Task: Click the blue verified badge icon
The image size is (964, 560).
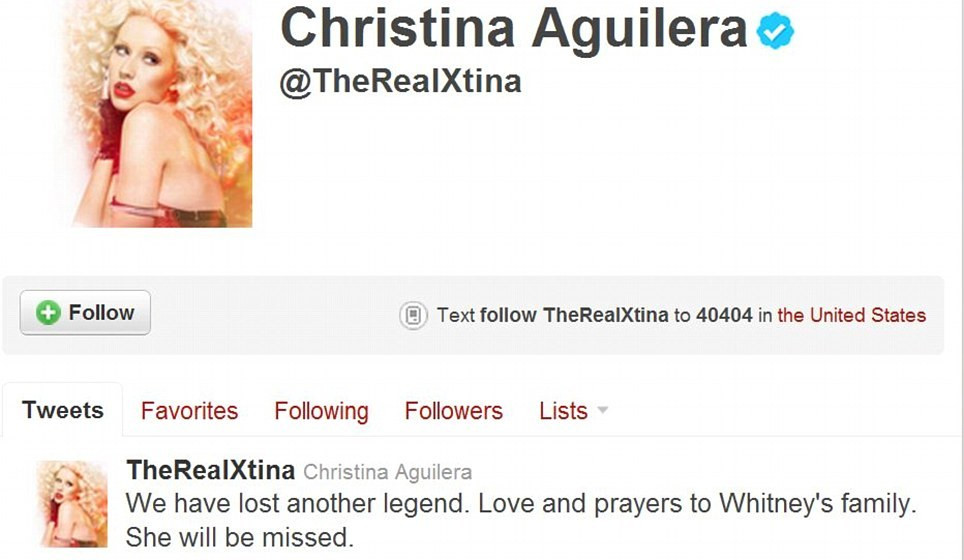Action: point(775,30)
